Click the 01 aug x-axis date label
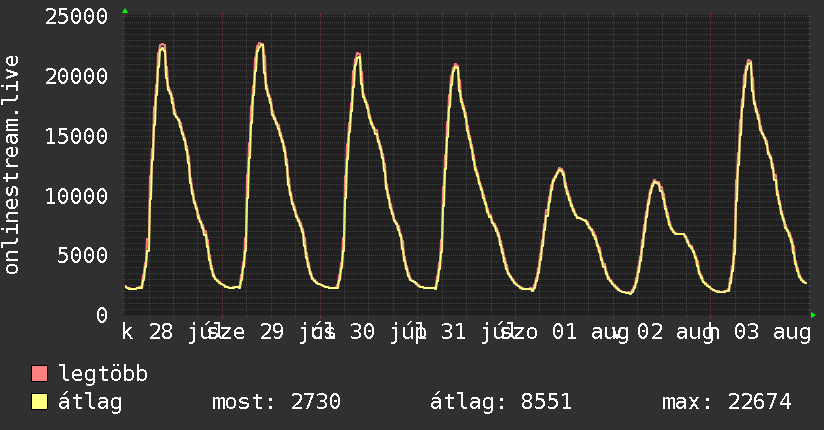Image resolution: width=824 pixels, height=430 pixels. (590, 332)
